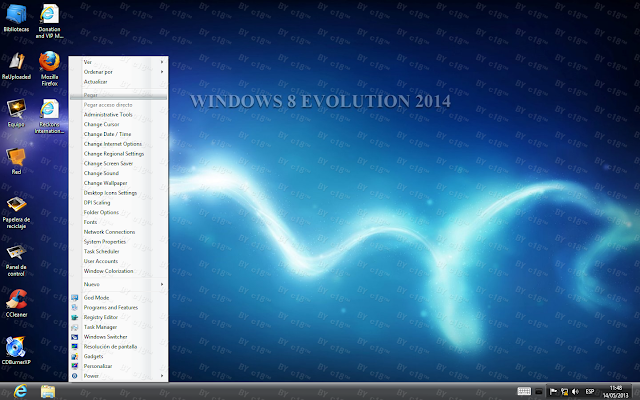Viewport: 640px width, 400px height.
Task: Choose Change Sound
Action: click(118, 173)
